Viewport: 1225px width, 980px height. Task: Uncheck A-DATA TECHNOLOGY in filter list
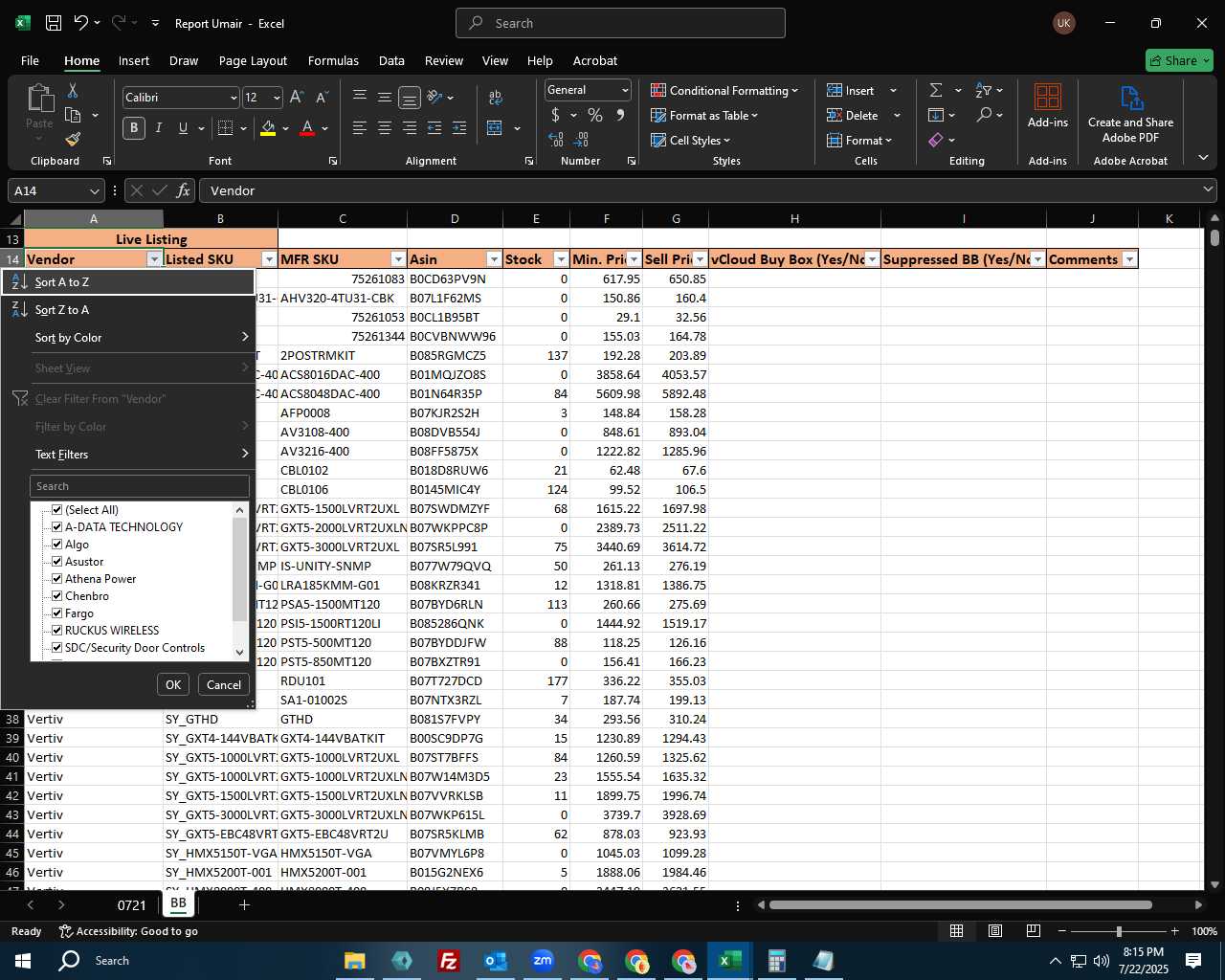(x=56, y=527)
